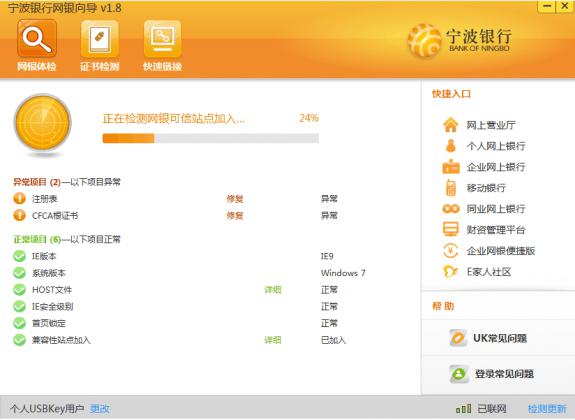Click the 注册表 item name
The height and width of the screenshot is (420, 575).
[x=45, y=199]
